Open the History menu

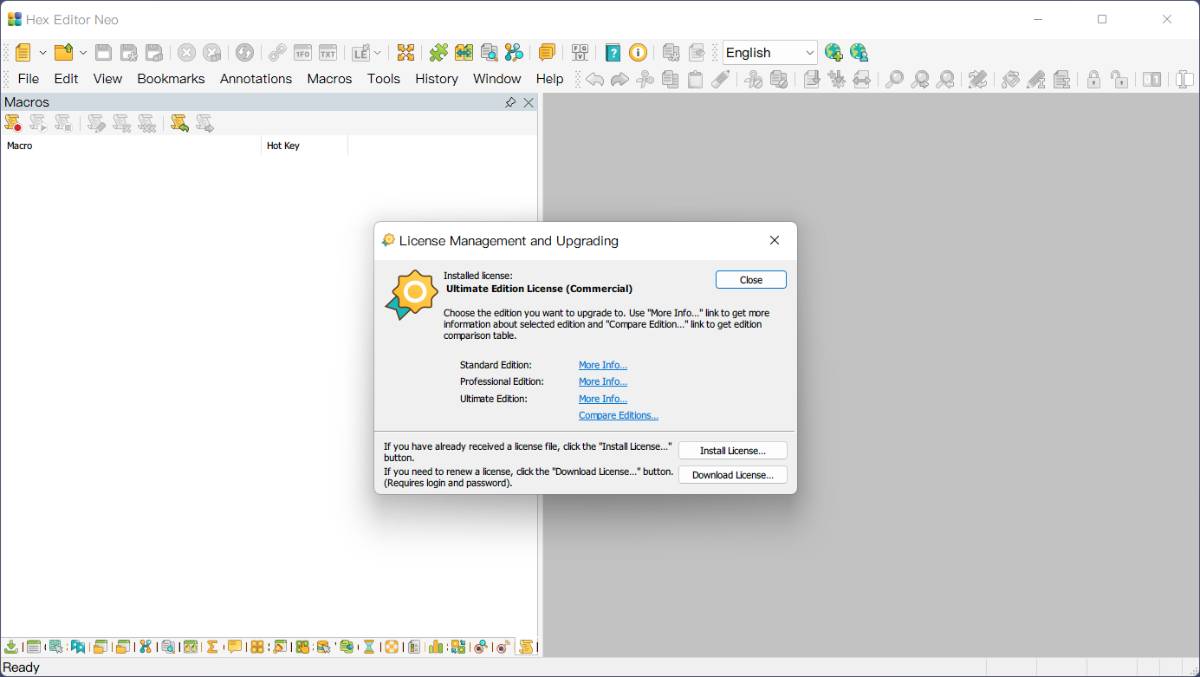point(436,79)
